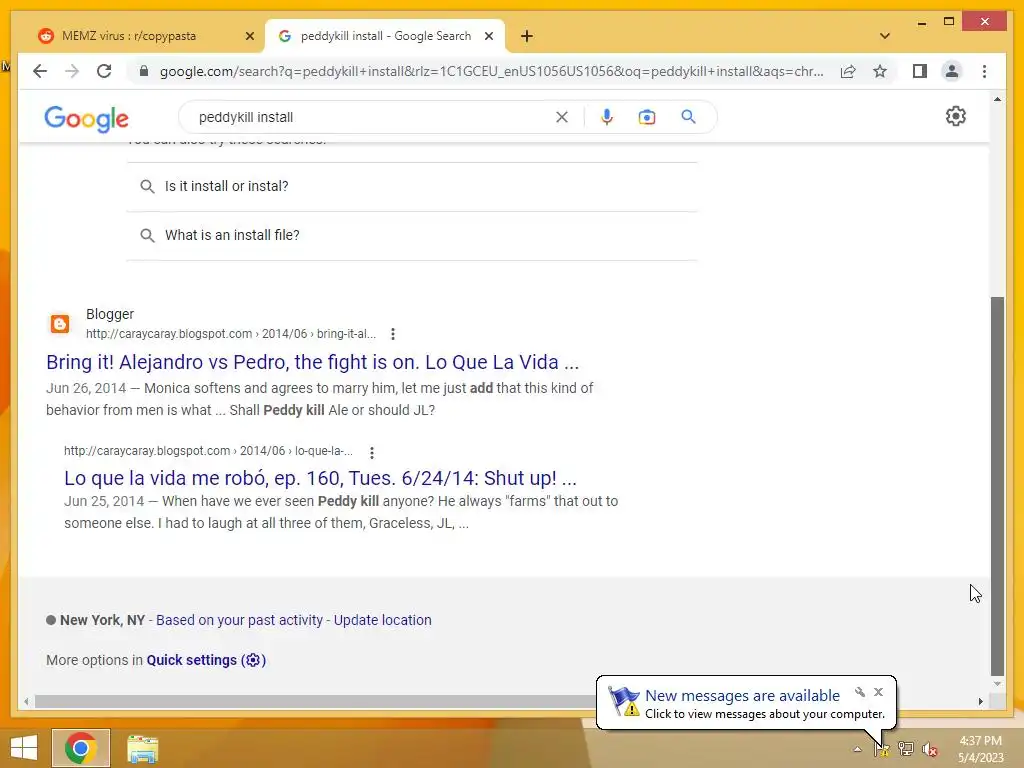Search by image with the camera icon
The width and height of the screenshot is (1024, 768).
[x=647, y=117]
